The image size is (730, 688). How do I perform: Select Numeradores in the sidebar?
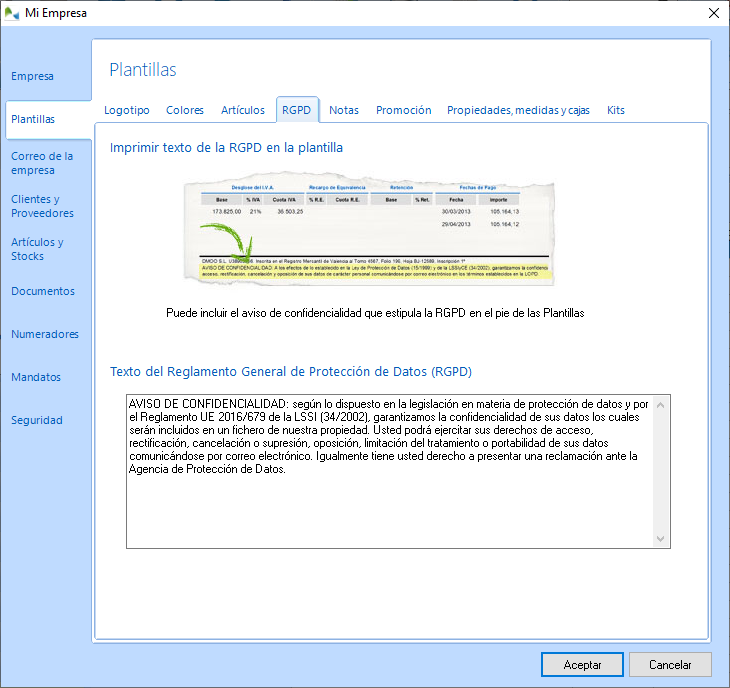[x=45, y=334]
